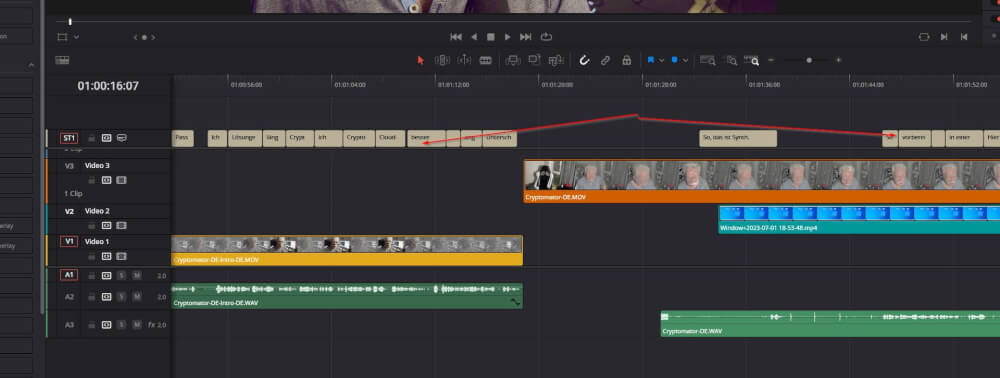Open the flag color dropdown arrow

661,60
